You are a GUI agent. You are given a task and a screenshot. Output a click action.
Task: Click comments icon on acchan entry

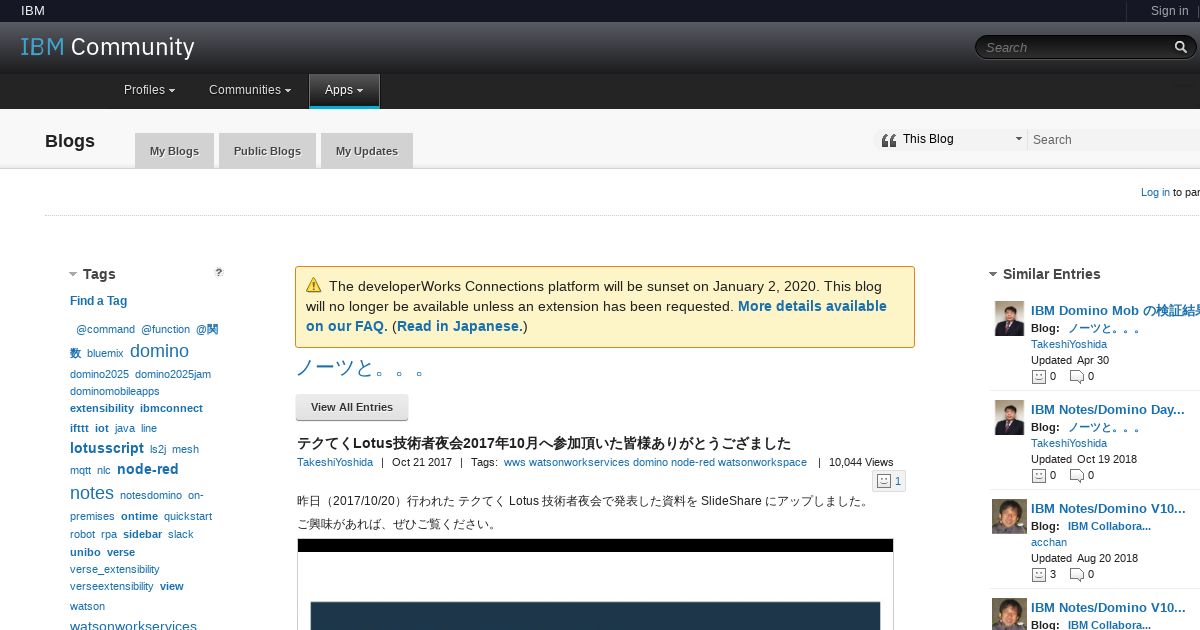[x=1077, y=575]
